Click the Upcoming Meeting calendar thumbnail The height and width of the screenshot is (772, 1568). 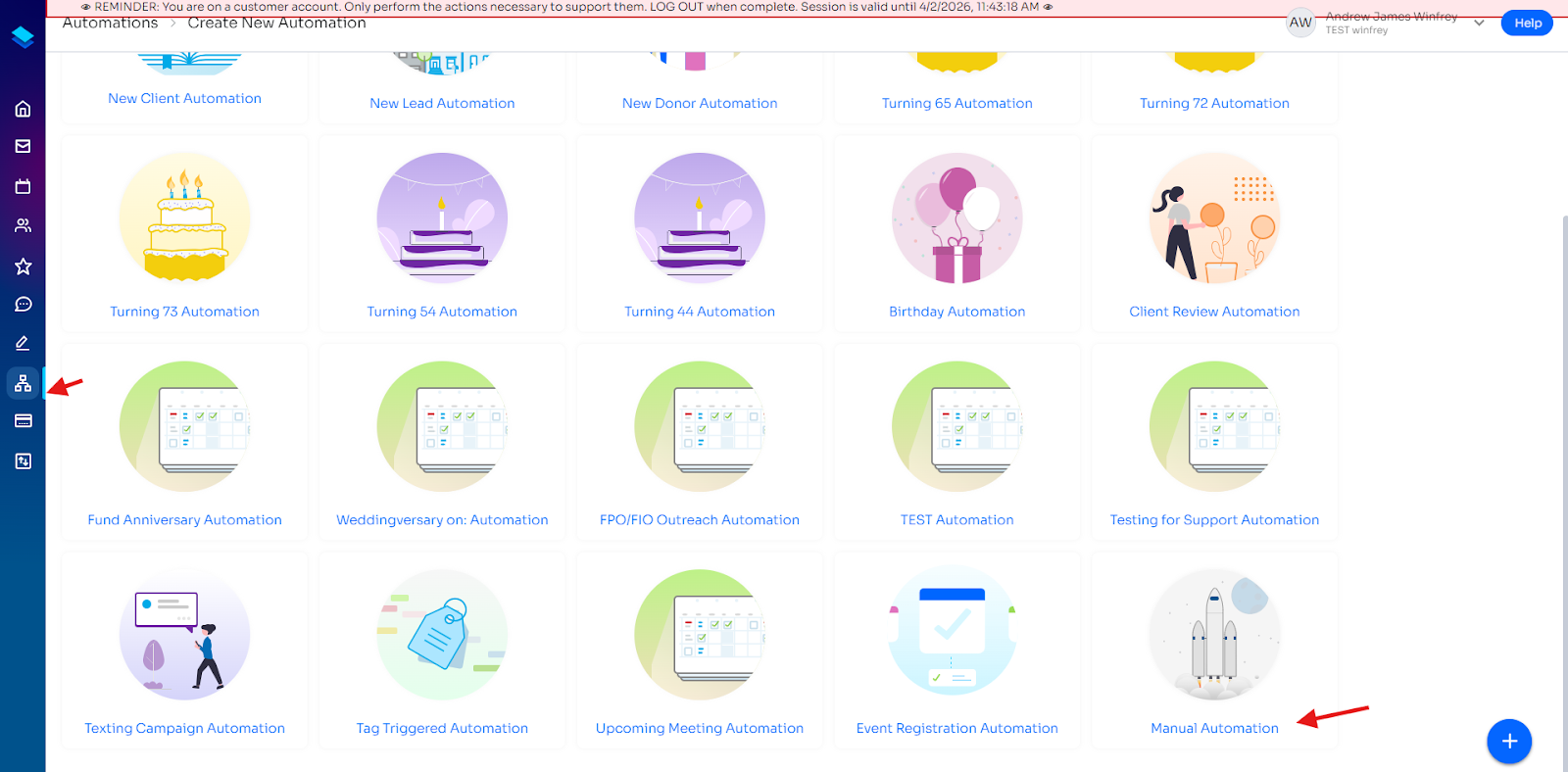(700, 635)
